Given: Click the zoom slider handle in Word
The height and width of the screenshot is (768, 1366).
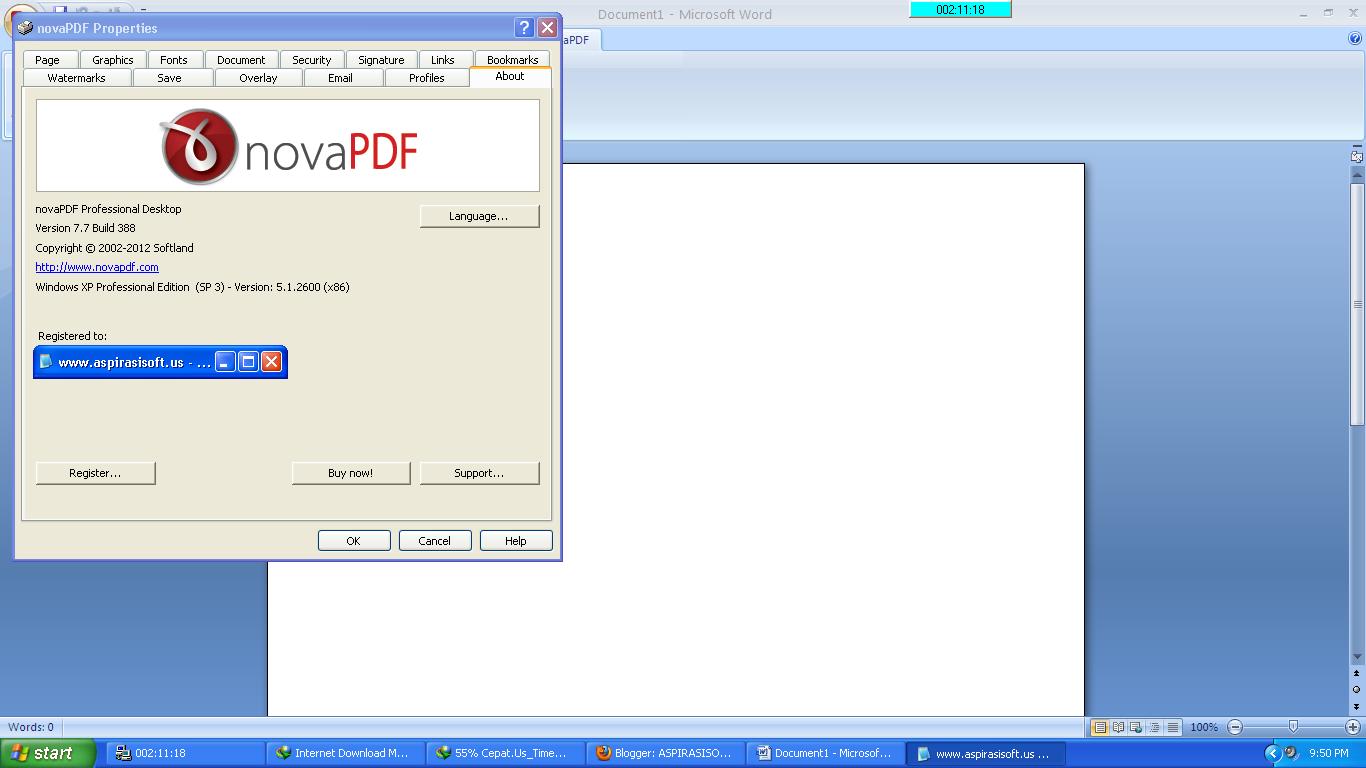Looking at the screenshot, I should (1293, 727).
